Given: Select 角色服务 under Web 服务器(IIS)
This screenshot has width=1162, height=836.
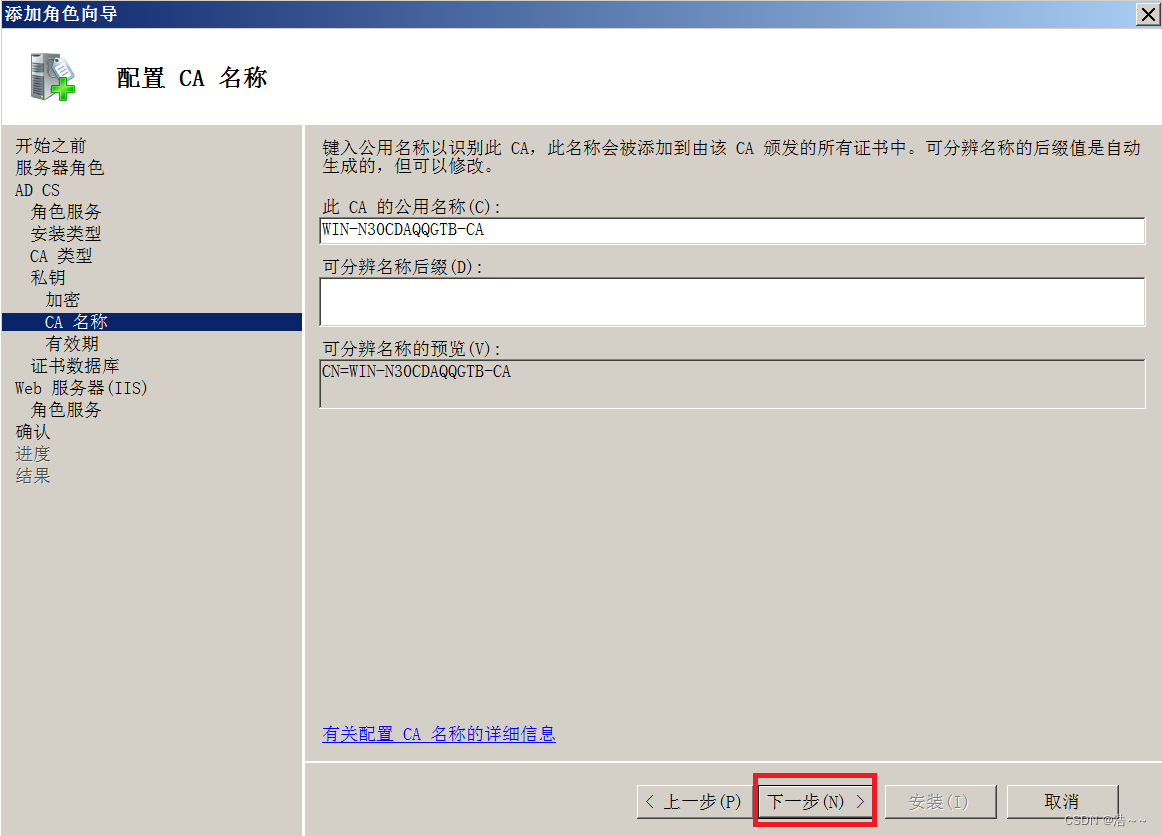Looking at the screenshot, I should [65, 410].
